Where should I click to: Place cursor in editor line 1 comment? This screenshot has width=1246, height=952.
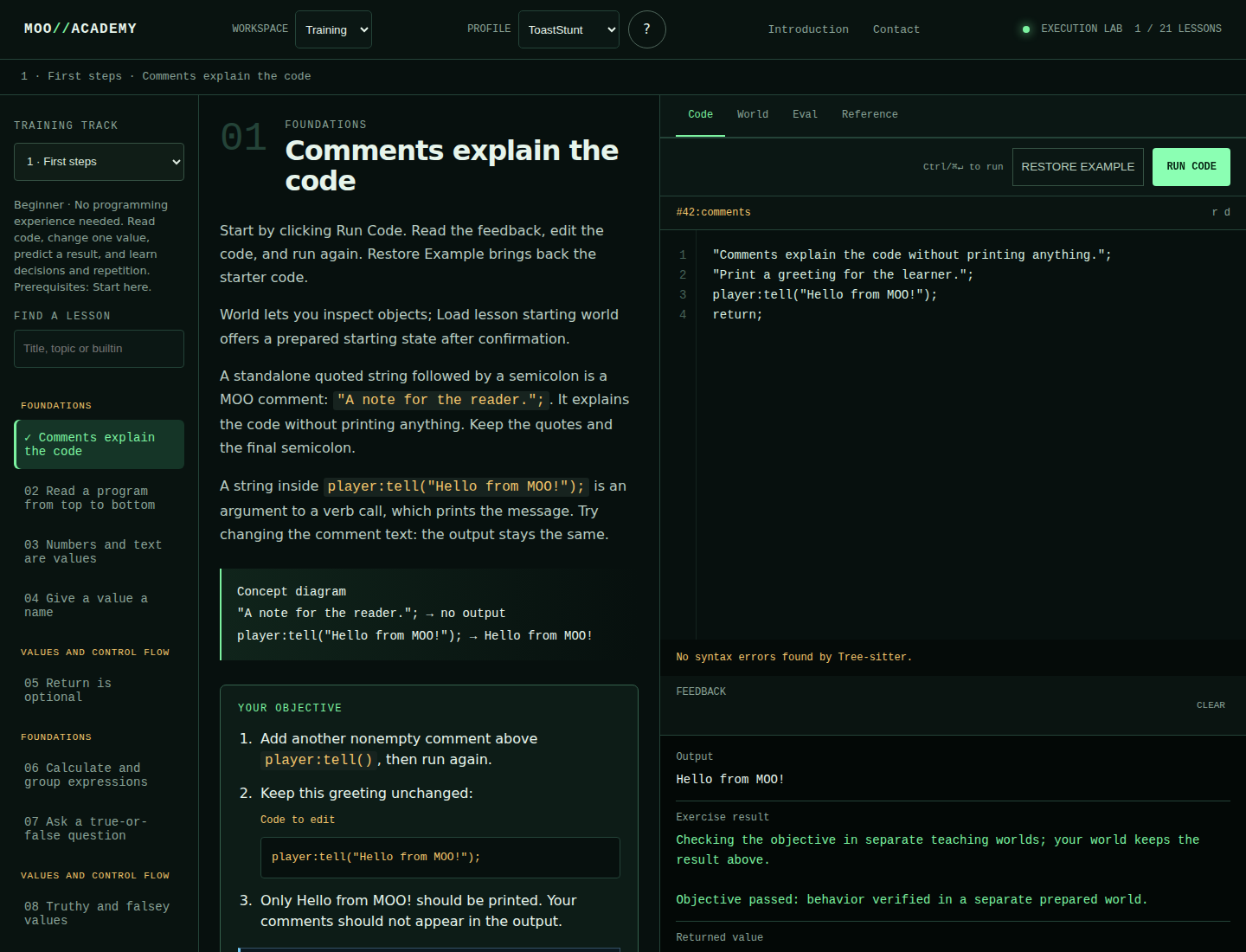pos(911,255)
